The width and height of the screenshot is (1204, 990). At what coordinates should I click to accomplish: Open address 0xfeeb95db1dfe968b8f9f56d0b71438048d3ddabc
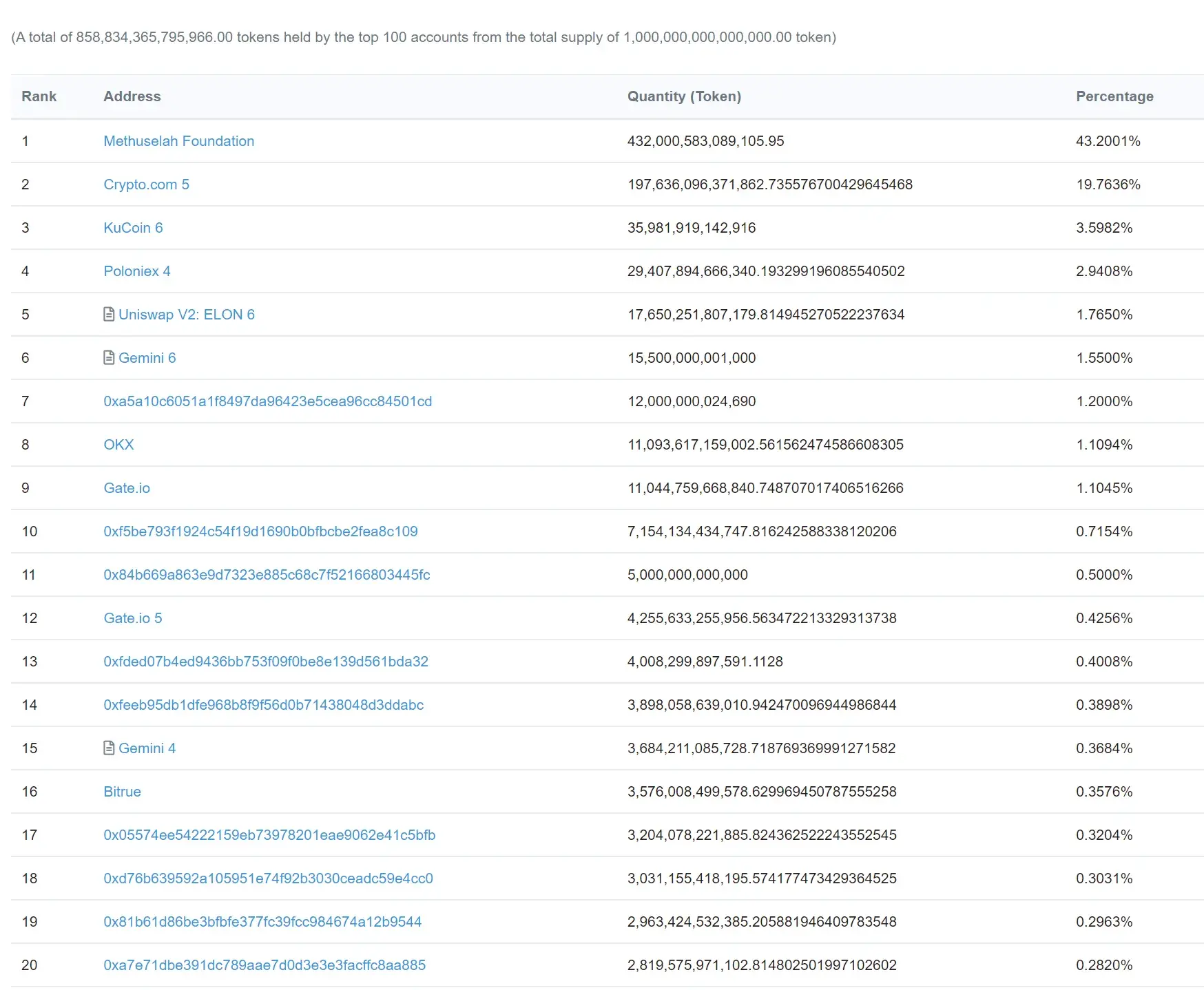pos(264,705)
